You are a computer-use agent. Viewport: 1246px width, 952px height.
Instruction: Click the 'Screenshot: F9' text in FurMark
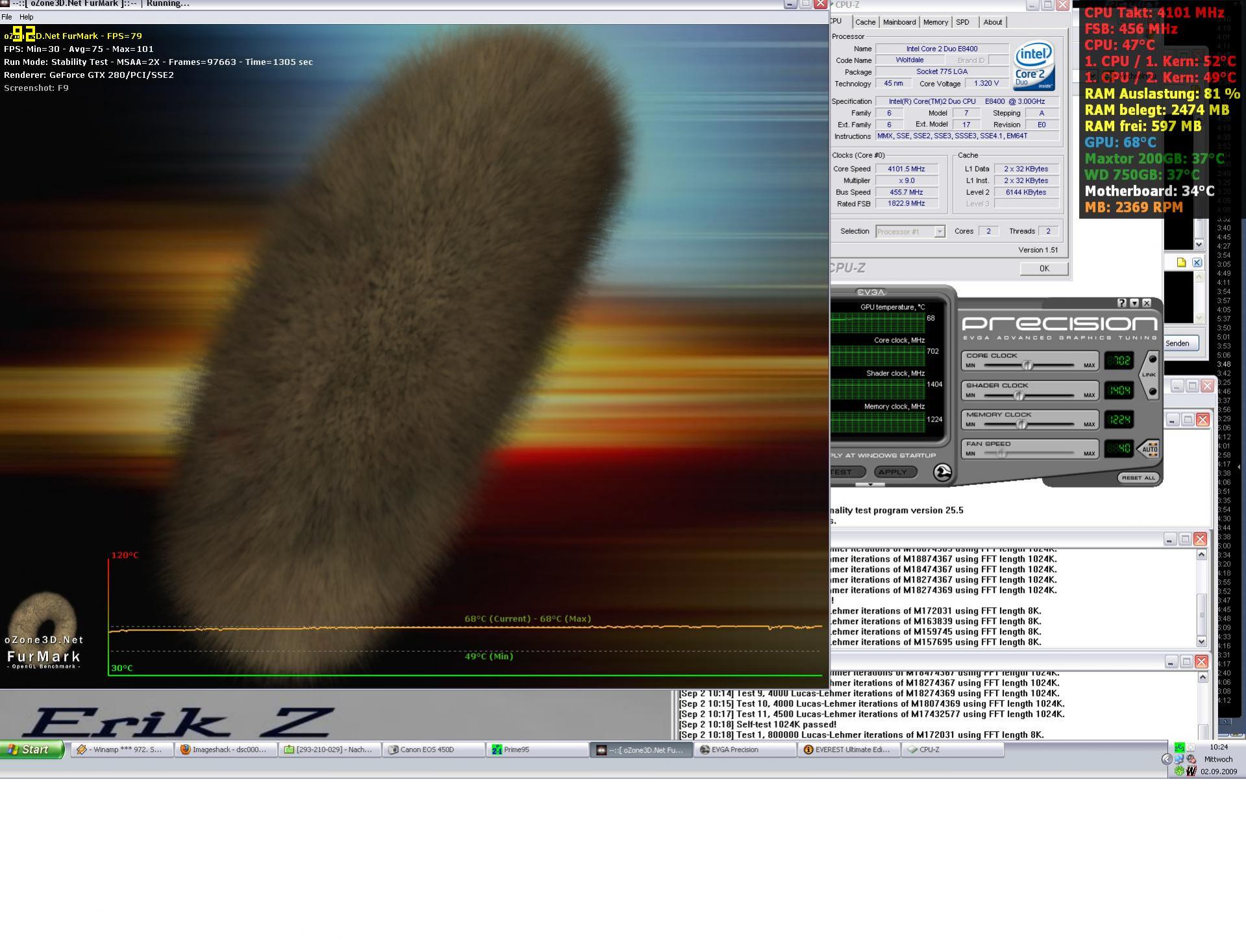36,88
